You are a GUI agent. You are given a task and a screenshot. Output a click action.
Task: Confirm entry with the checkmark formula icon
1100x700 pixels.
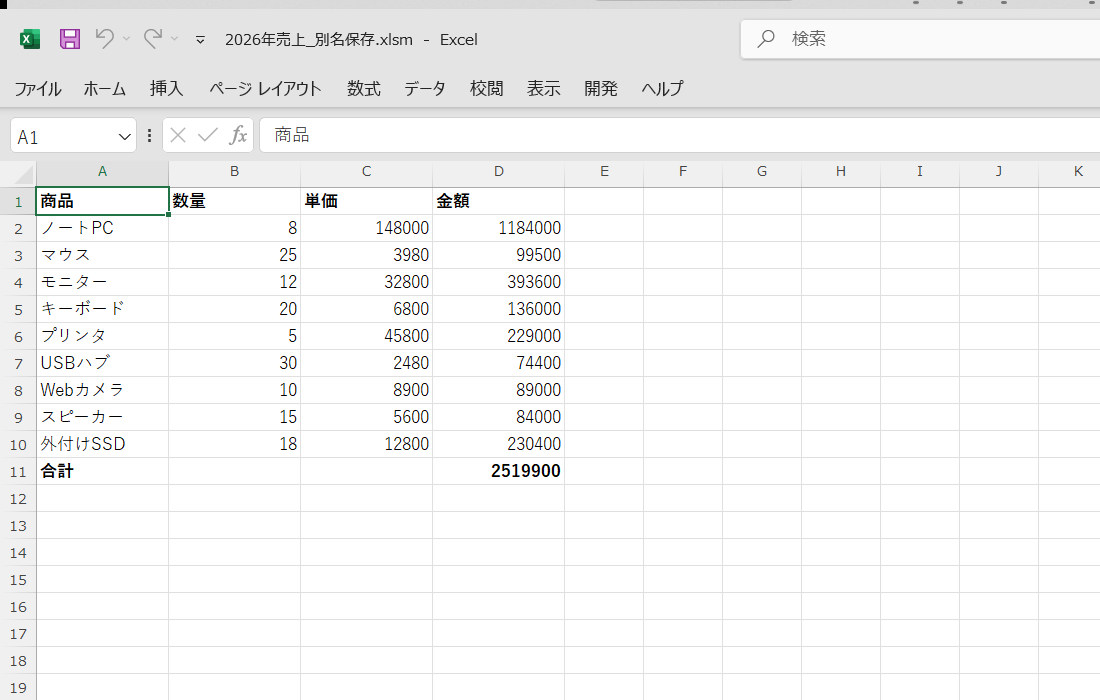pyautogui.click(x=208, y=135)
